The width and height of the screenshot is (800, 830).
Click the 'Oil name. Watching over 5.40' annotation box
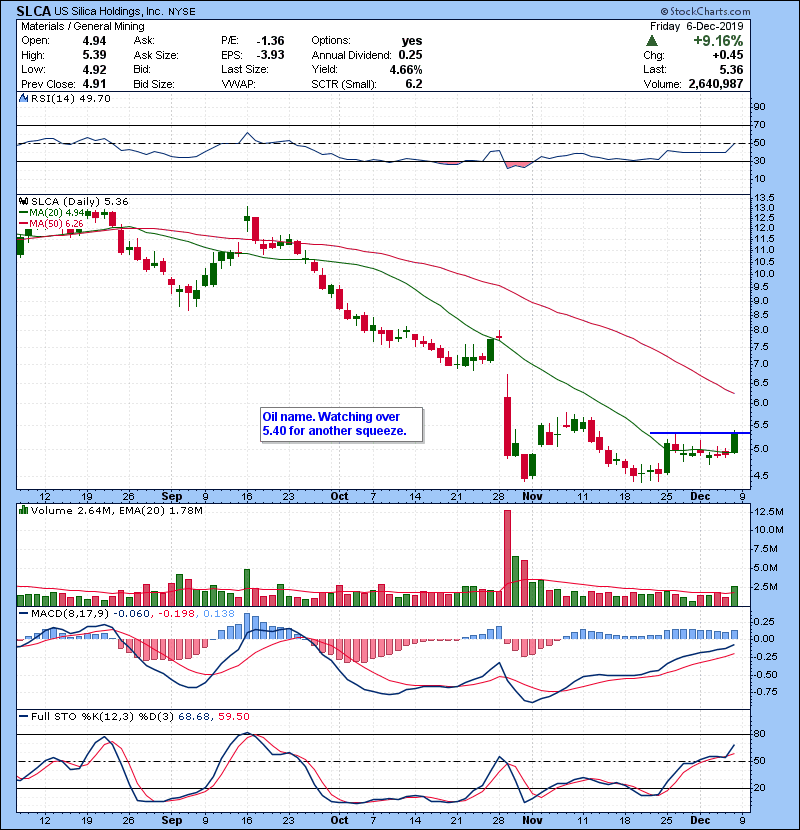click(x=341, y=424)
